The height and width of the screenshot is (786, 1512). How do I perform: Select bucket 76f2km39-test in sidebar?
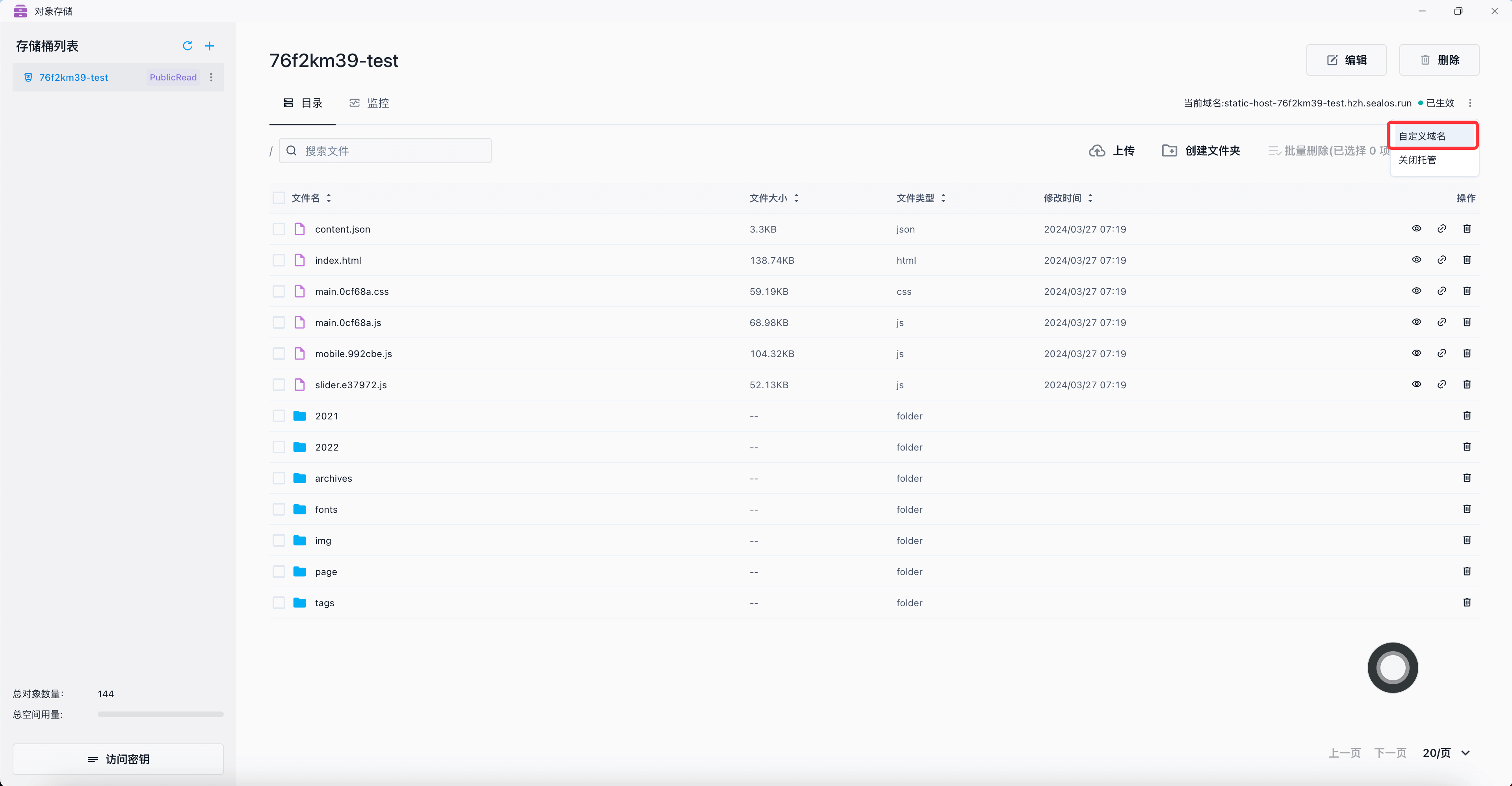pyautogui.click(x=118, y=78)
